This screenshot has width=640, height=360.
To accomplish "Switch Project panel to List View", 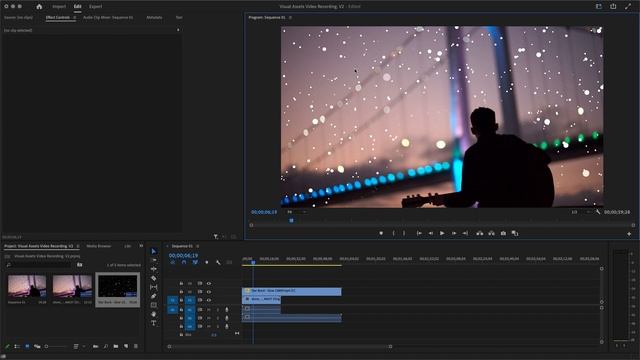I will [x=17, y=347].
